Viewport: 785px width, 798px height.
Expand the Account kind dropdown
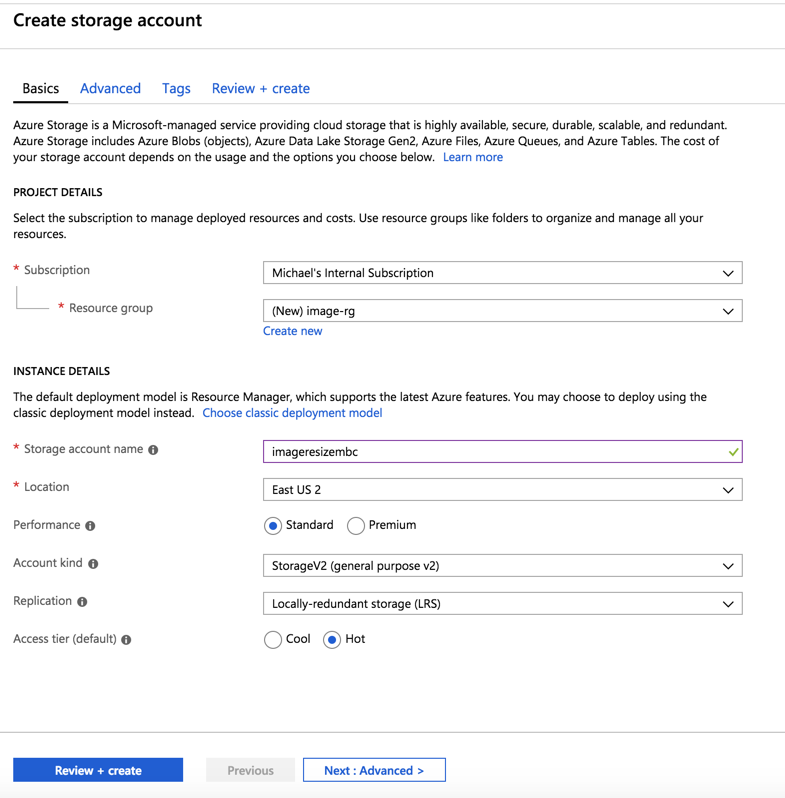(x=502, y=566)
